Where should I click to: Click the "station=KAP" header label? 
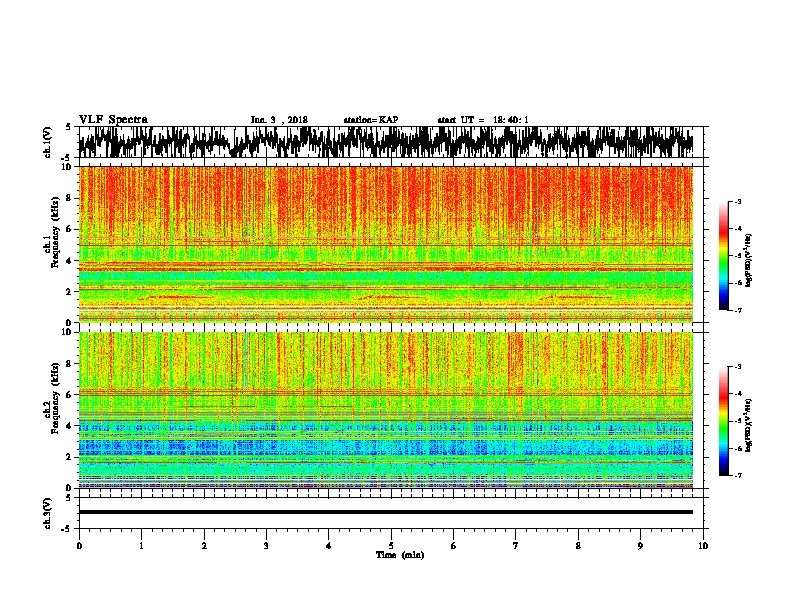pos(371,120)
